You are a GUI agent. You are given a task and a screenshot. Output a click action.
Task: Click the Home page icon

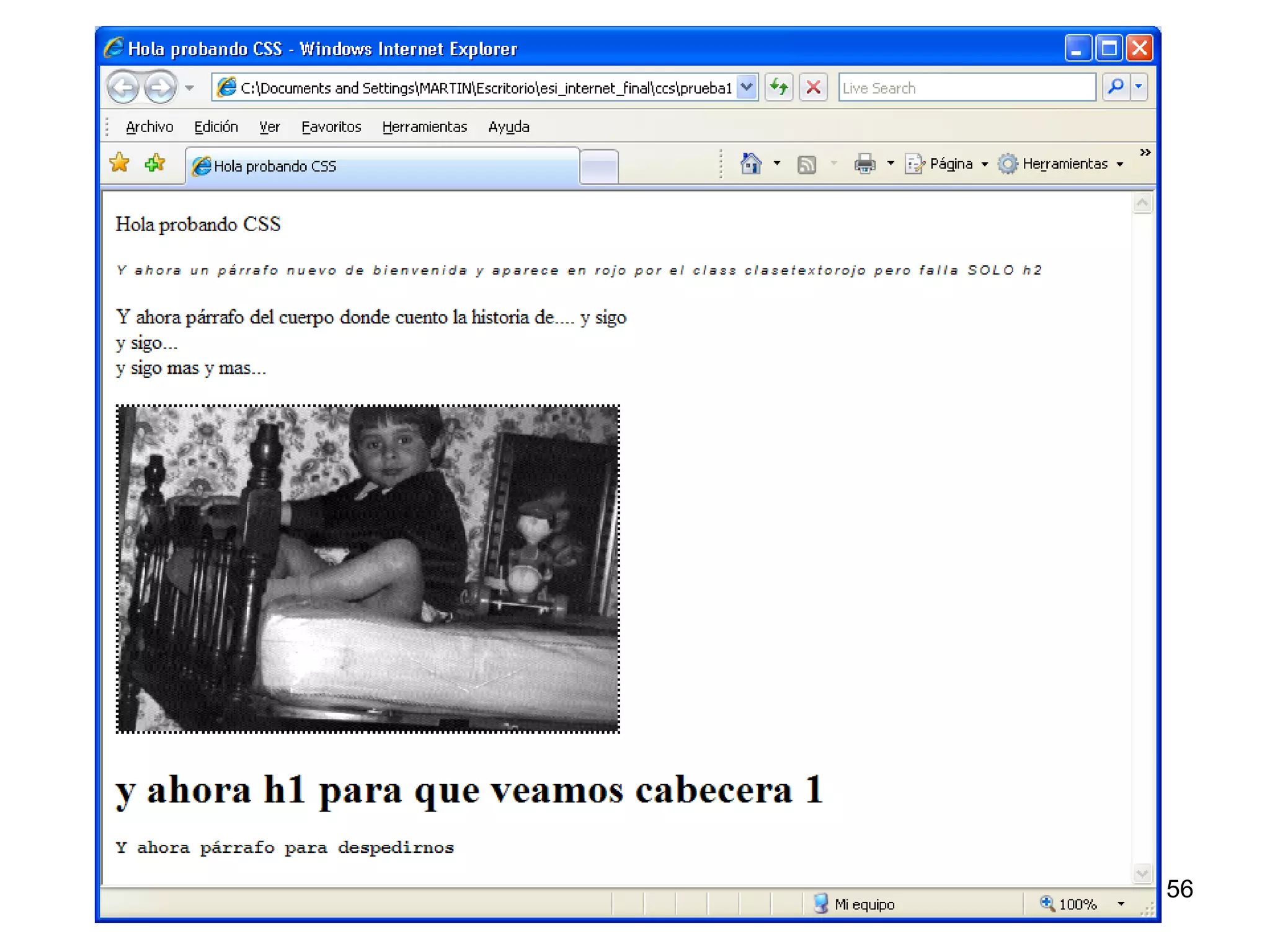750,164
